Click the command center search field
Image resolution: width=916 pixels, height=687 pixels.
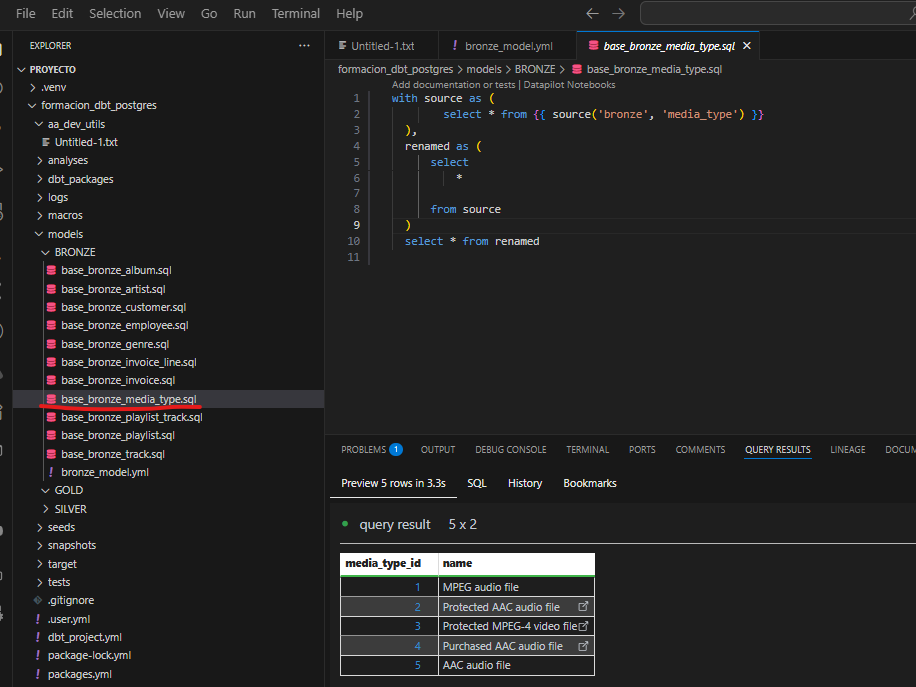(x=778, y=14)
